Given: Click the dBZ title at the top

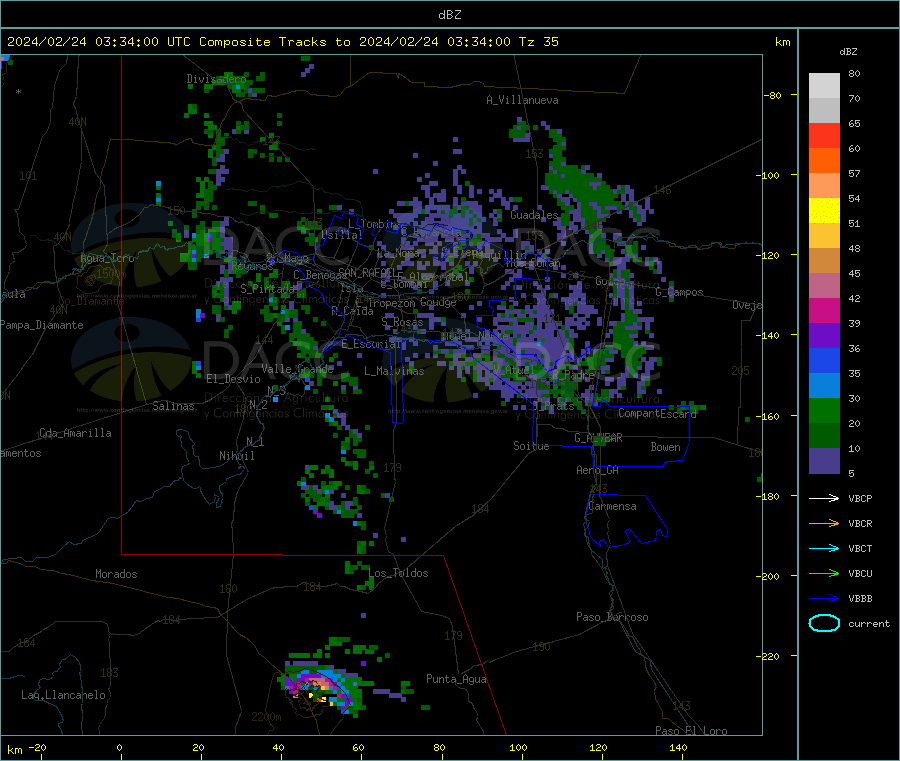Looking at the screenshot, I should click(449, 15).
